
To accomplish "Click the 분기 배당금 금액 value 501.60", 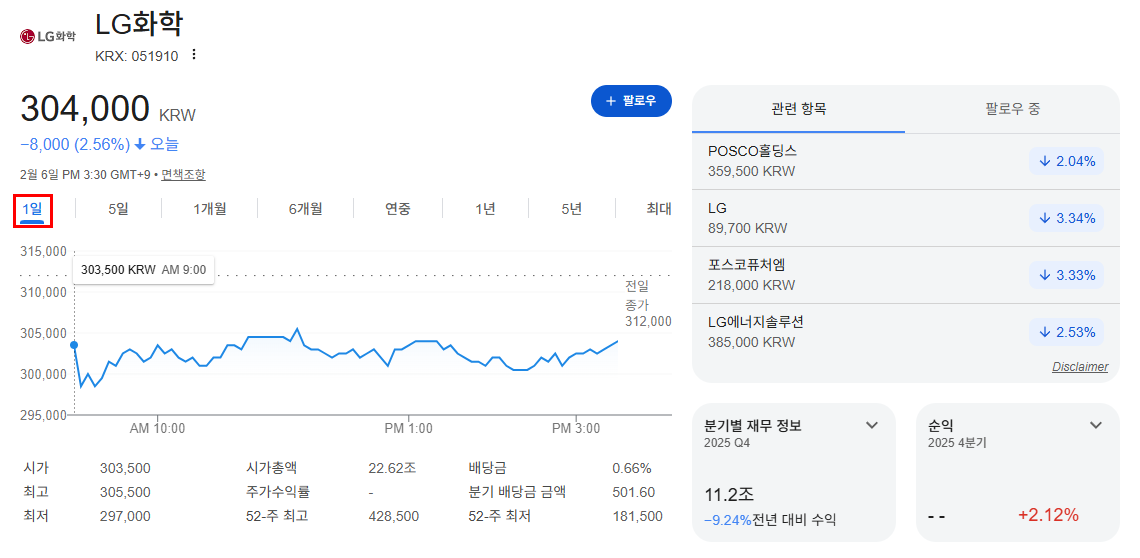I will [634, 492].
